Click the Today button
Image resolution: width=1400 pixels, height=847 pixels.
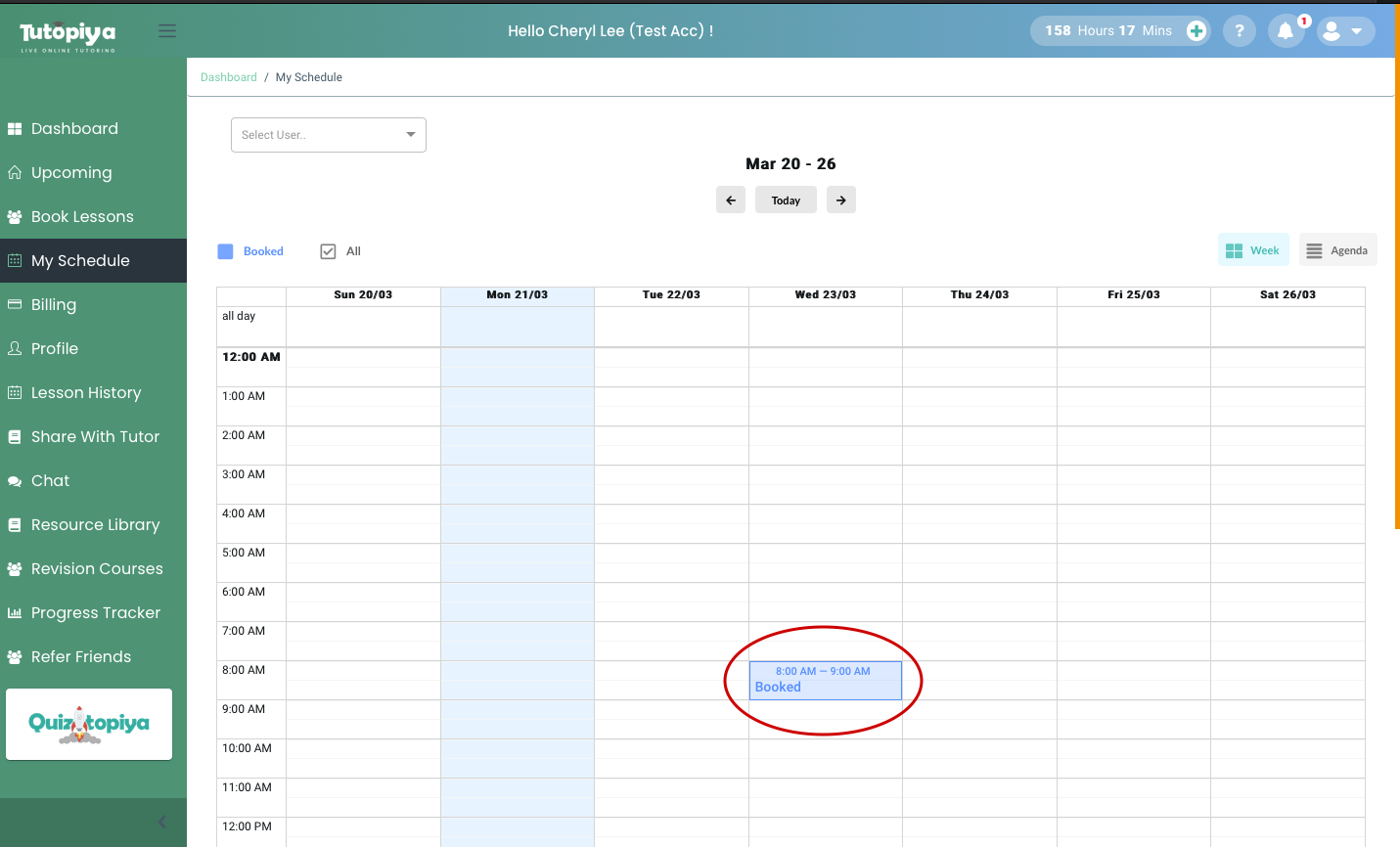coord(786,200)
